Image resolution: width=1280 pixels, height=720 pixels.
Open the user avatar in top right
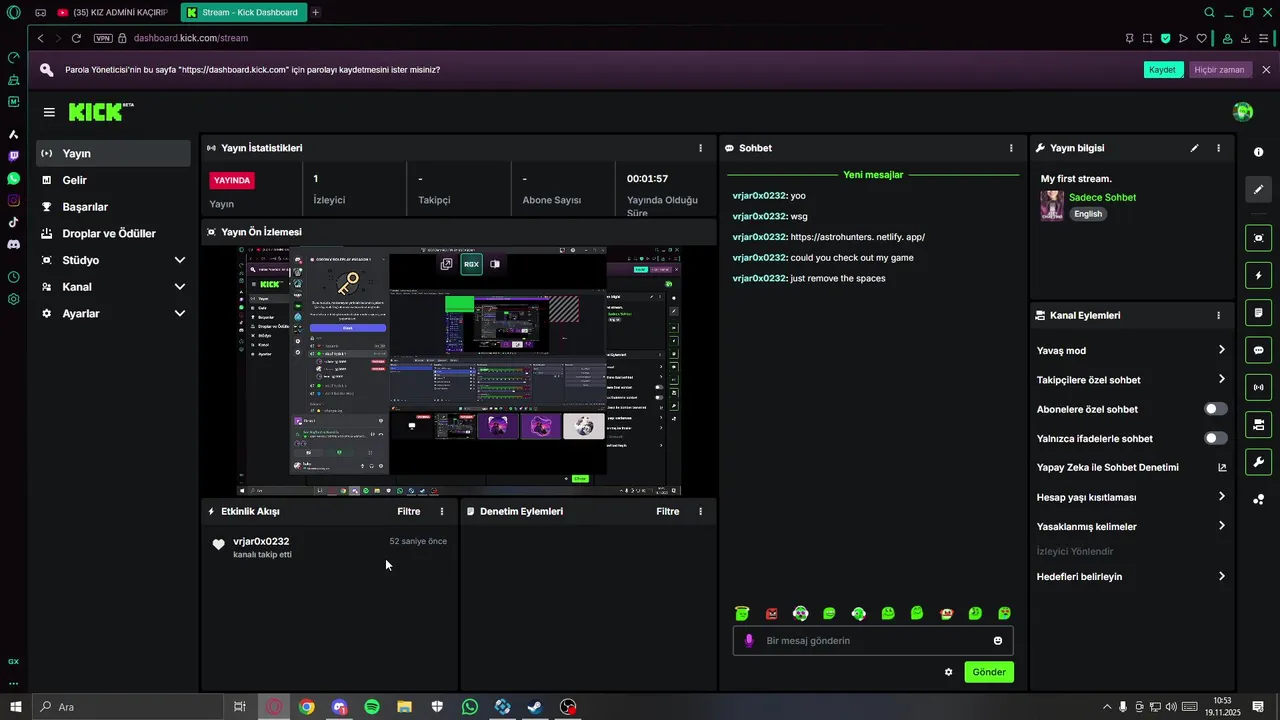[x=1243, y=112]
